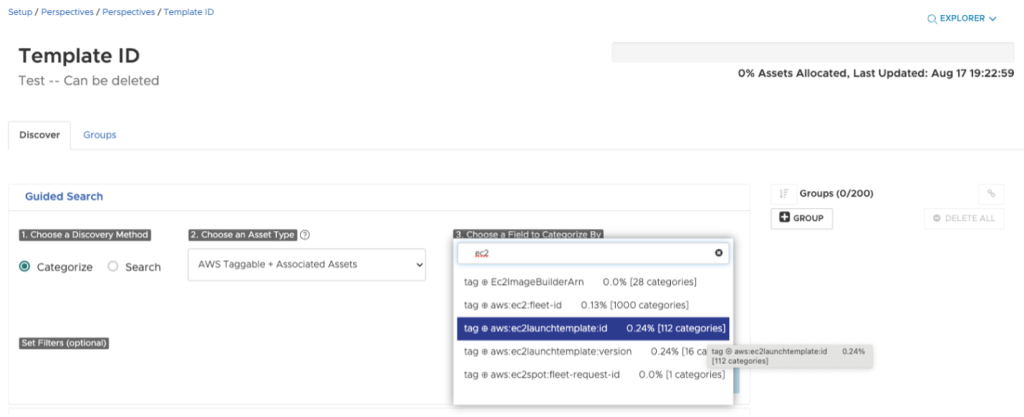Choose the tag aws:ec2launchtemplate:id option
Screen dimensions: 1024x417
tap(593, 328)
